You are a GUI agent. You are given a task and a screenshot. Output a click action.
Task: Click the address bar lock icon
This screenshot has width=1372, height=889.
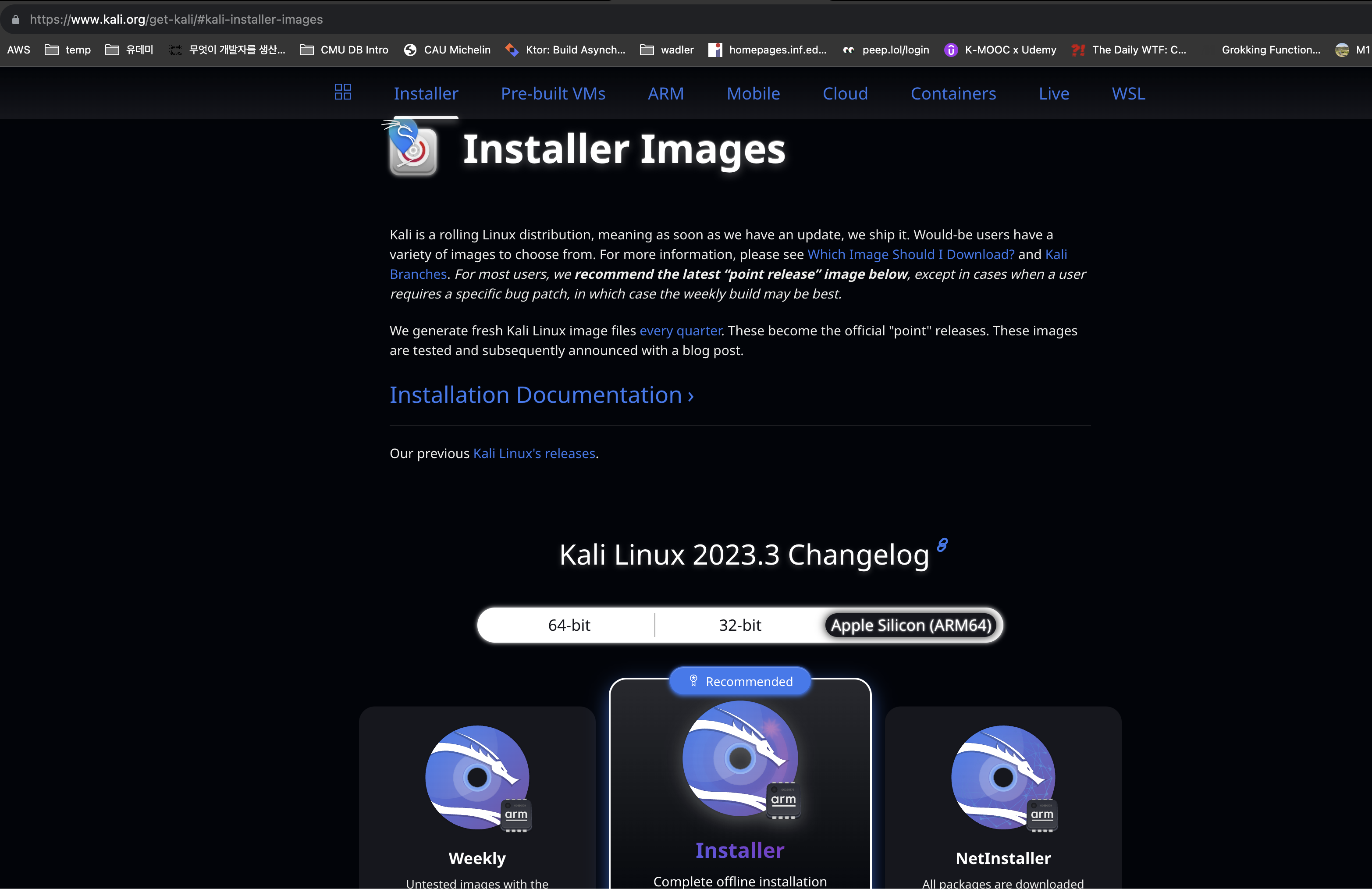point(16,20)
